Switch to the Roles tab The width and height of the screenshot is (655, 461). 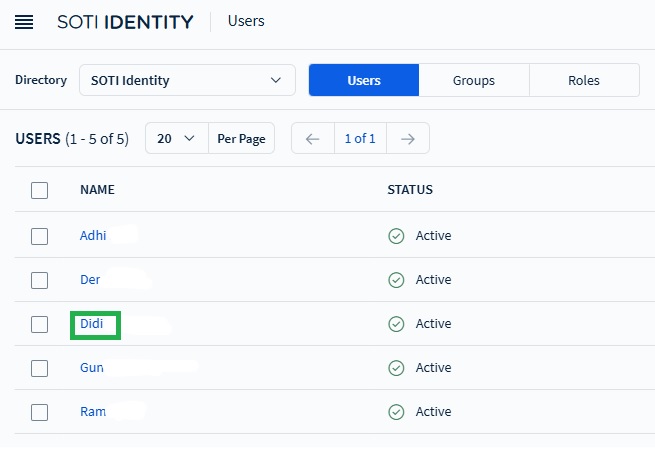583,80
